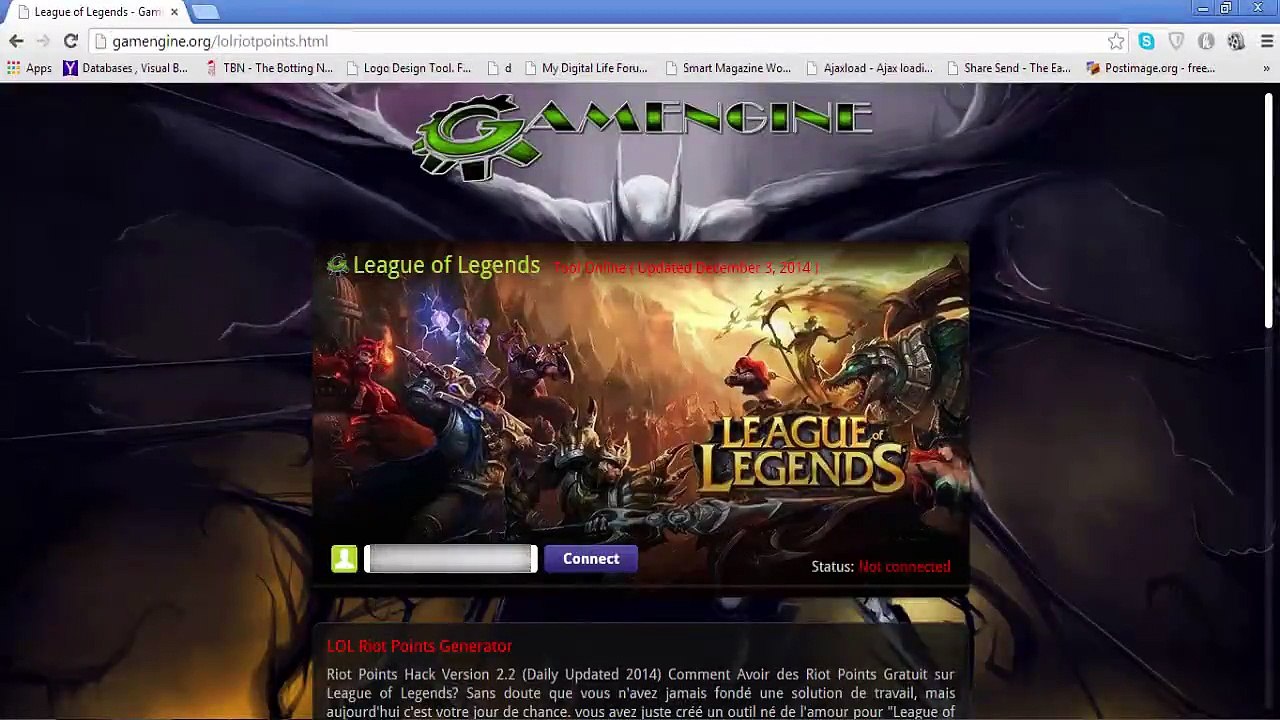The height and width of the screenshot is (720, 1280).
Task: Open the Postimage.org bookmark
Action: [1150, 68]
